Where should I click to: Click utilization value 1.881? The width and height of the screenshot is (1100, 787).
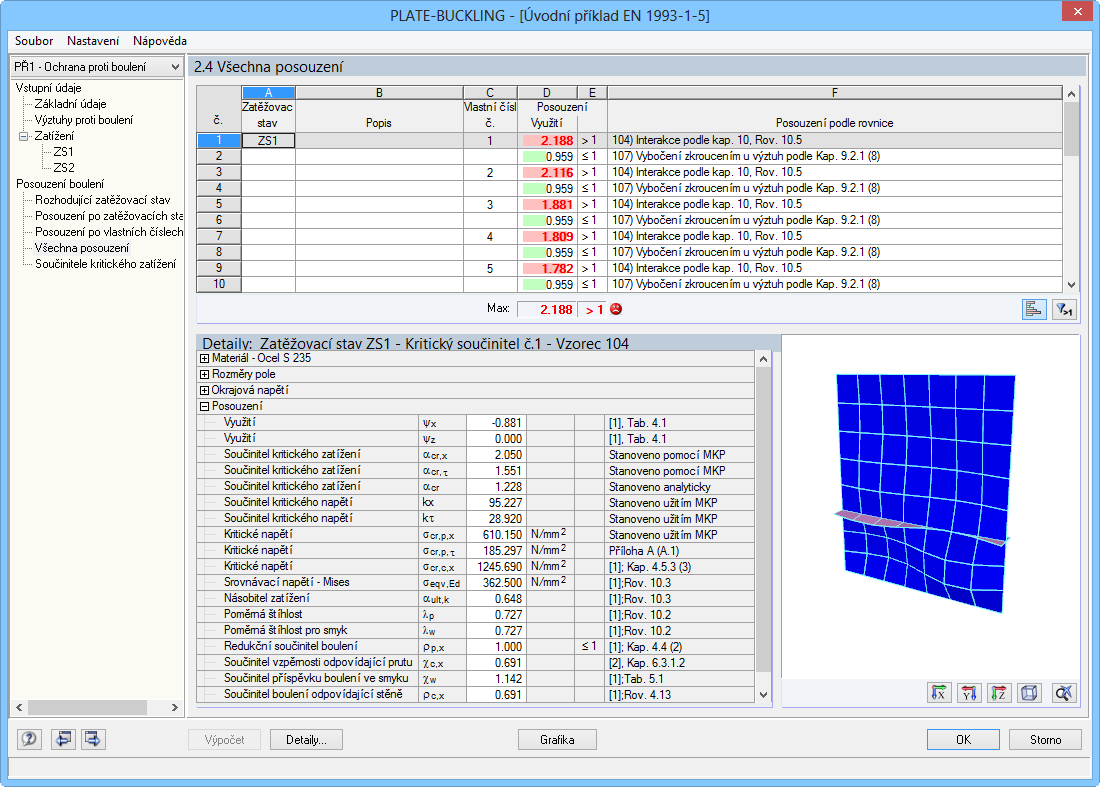pos(546,205)
